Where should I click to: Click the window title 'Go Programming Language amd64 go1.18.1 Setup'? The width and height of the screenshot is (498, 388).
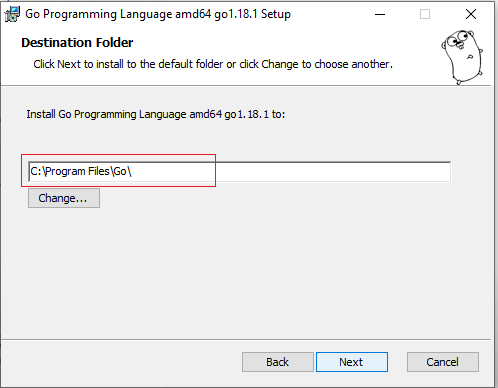(158, 14)
